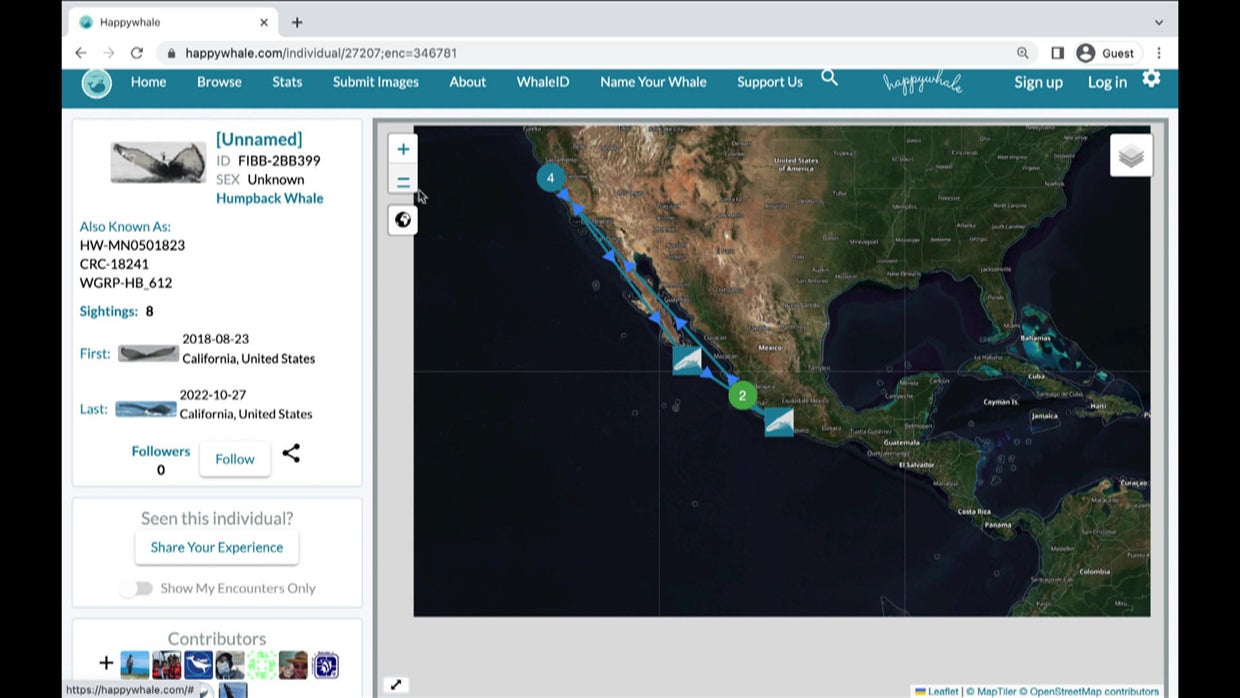Zoom out on the map

click(x=403, y=181)
